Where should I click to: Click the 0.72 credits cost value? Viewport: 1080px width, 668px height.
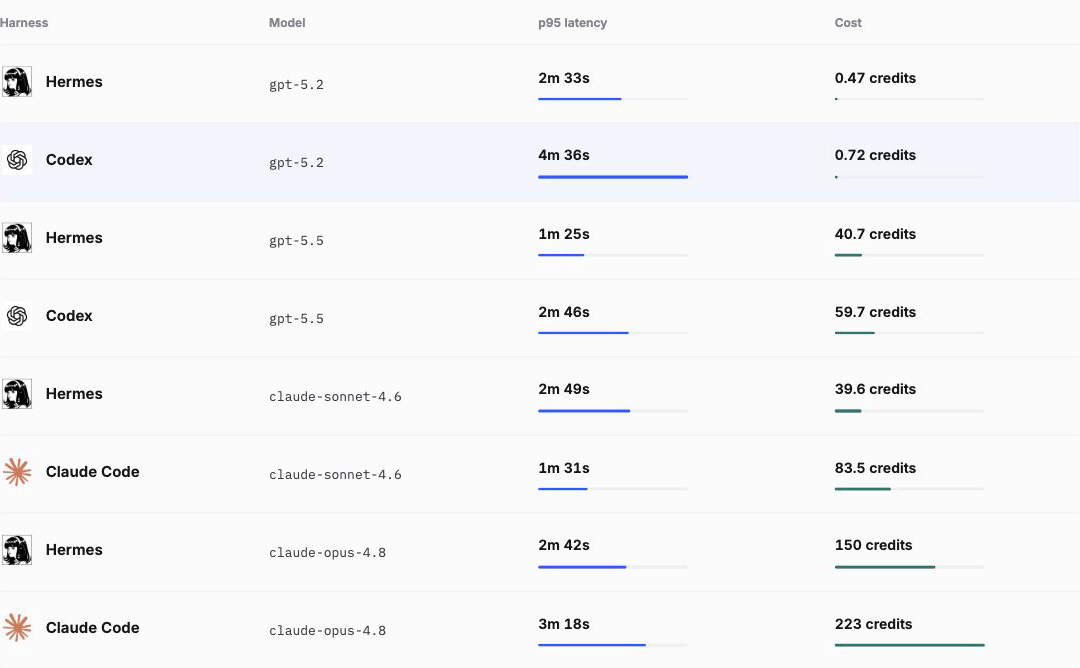click(x=875, y=155)
